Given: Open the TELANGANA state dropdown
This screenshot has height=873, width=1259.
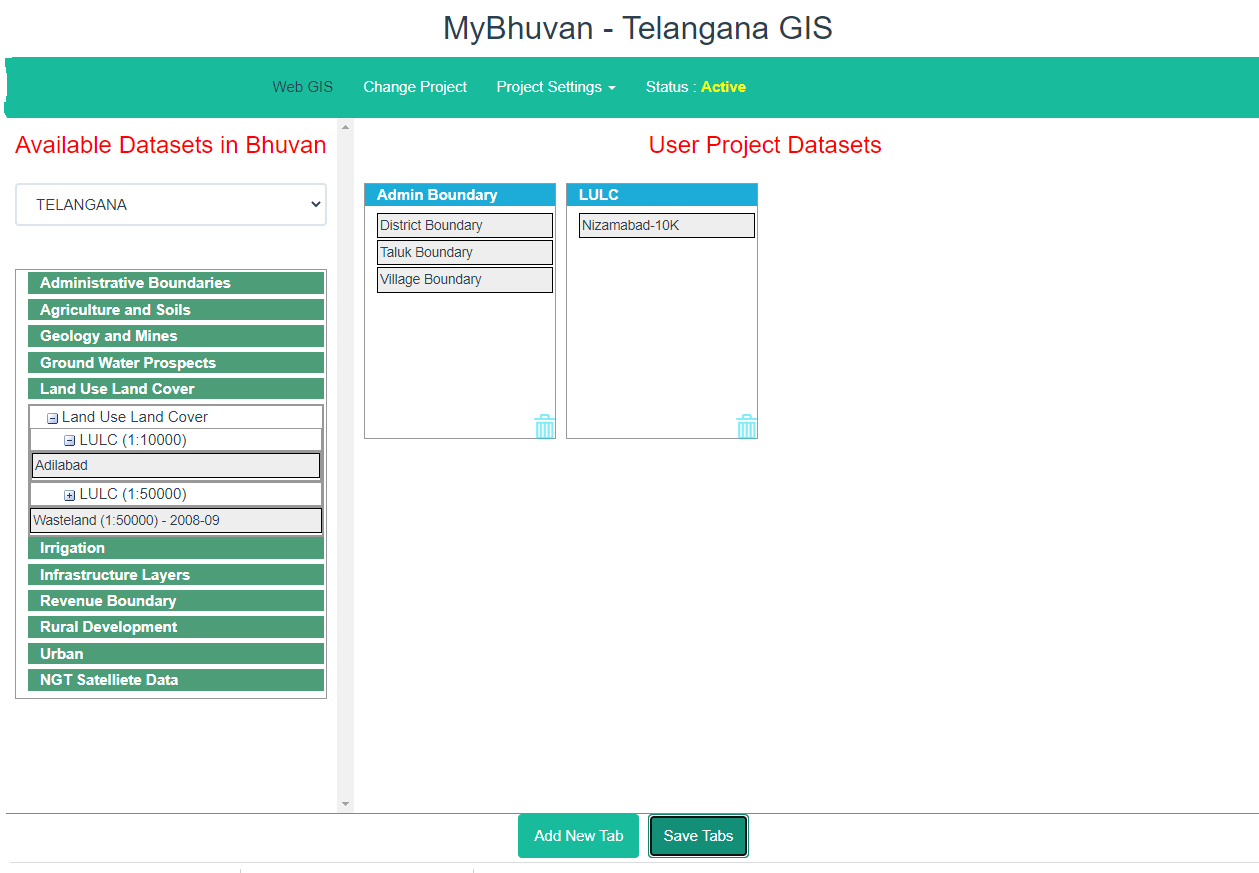Looking at the screenshot, I should [x=171, y=204].
